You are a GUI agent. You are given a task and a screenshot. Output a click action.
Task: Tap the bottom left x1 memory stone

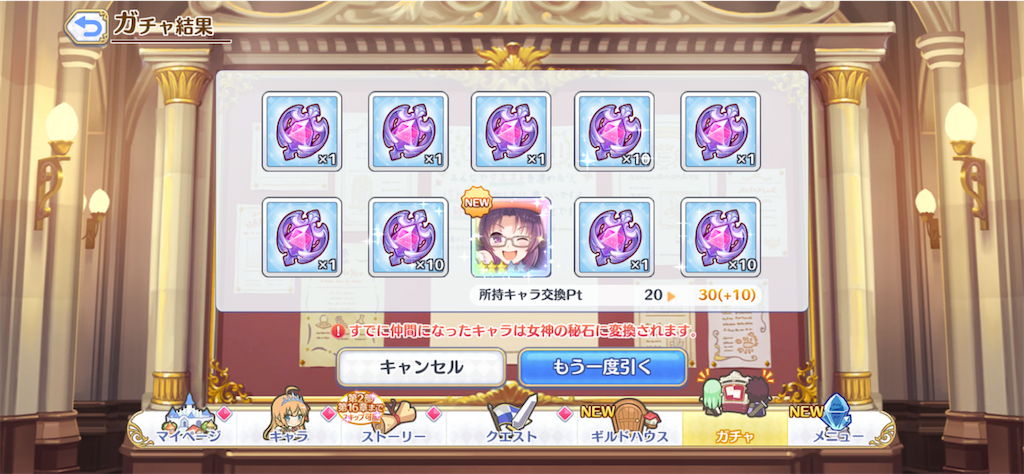(302, 238)
